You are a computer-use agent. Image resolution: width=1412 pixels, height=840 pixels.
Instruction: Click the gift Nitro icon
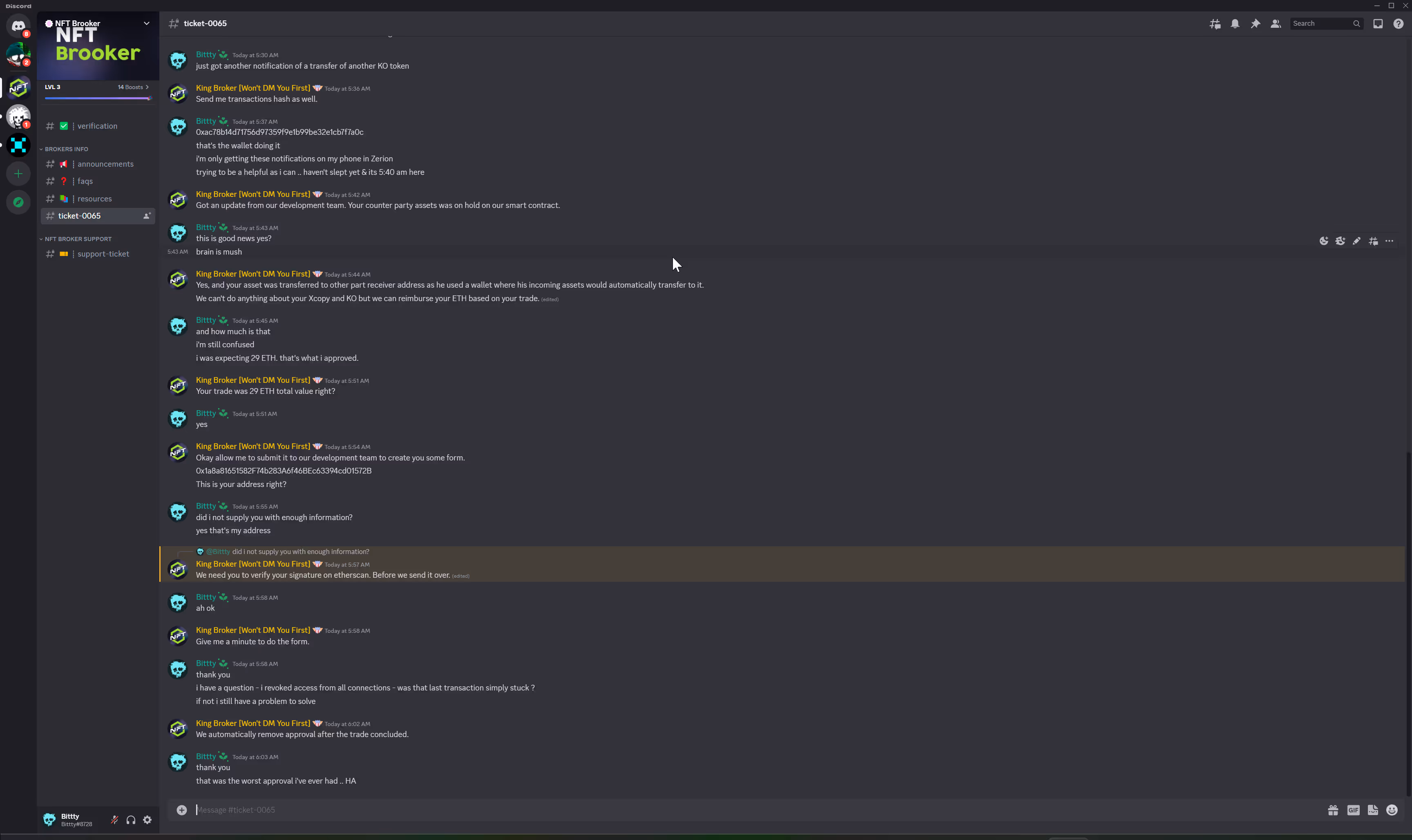coord(1333,810)
